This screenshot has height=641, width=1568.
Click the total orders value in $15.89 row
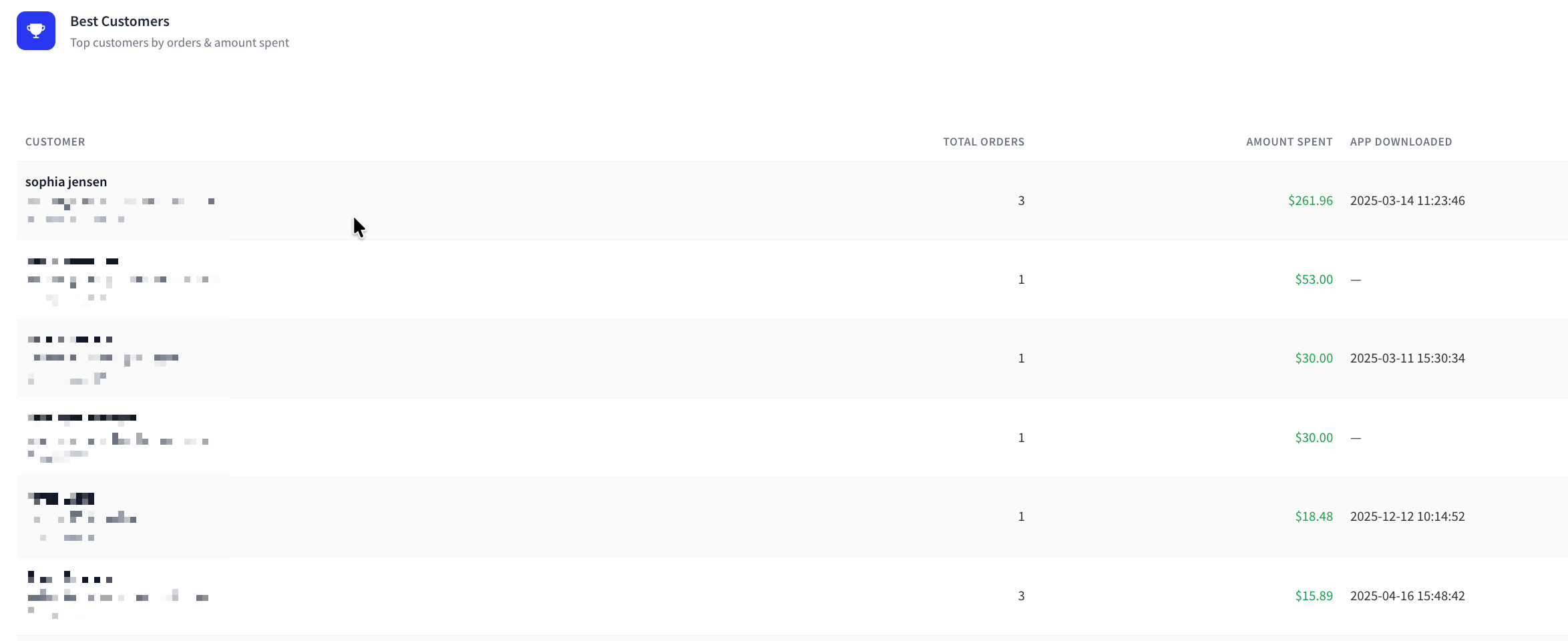click(x=1021, y=596)
